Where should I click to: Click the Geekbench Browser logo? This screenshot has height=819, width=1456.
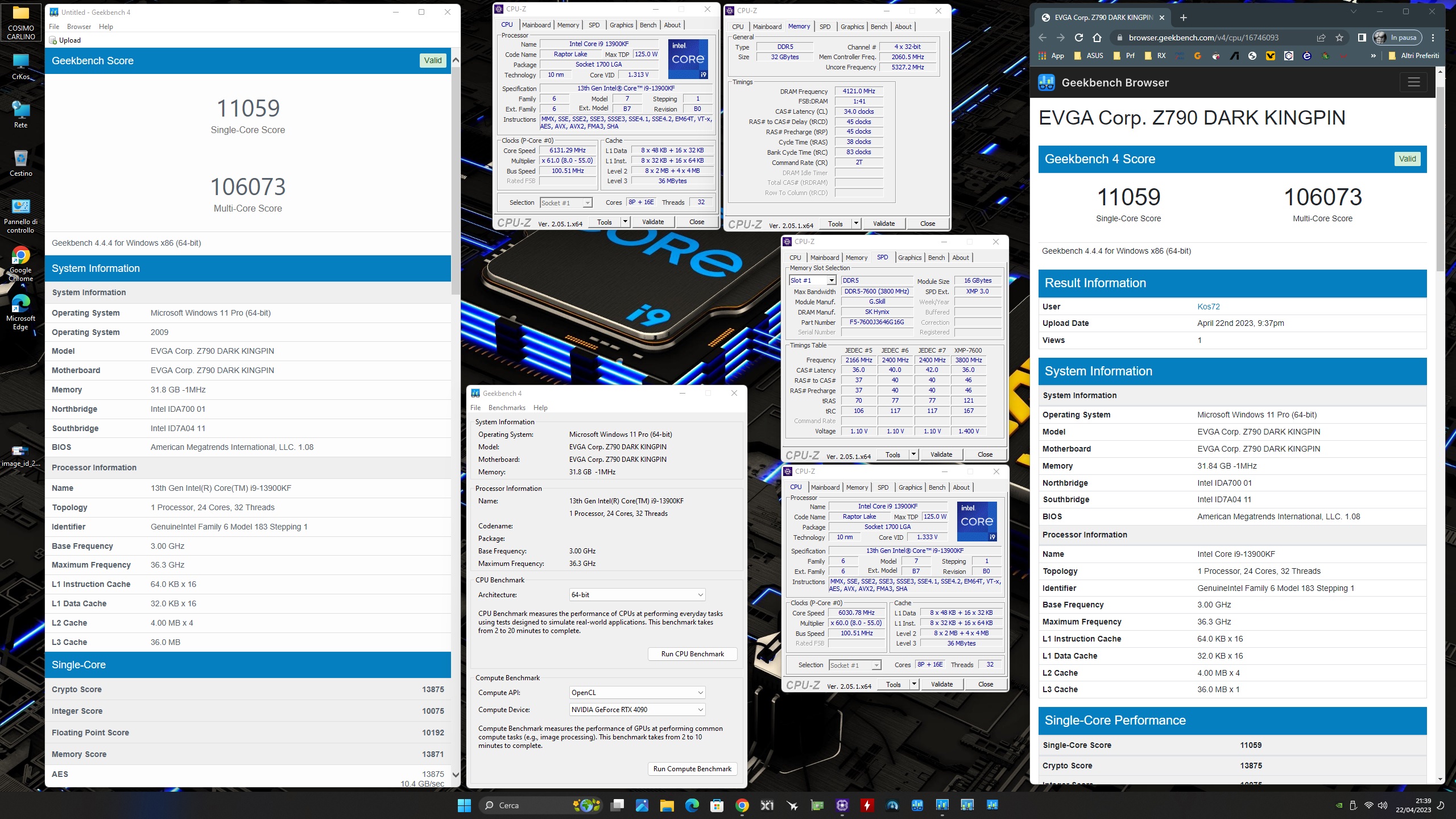[x=1046, y=82]
